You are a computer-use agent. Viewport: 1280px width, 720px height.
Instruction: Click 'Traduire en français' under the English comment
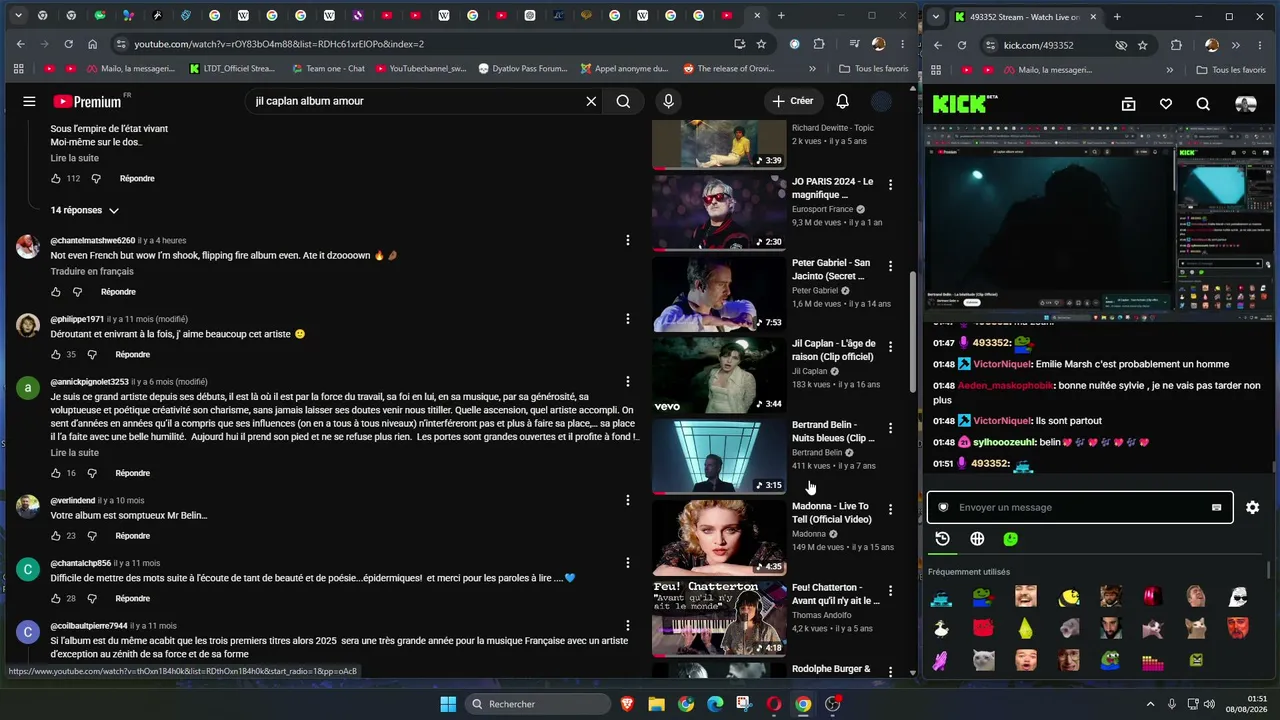[x=92, y=272]
